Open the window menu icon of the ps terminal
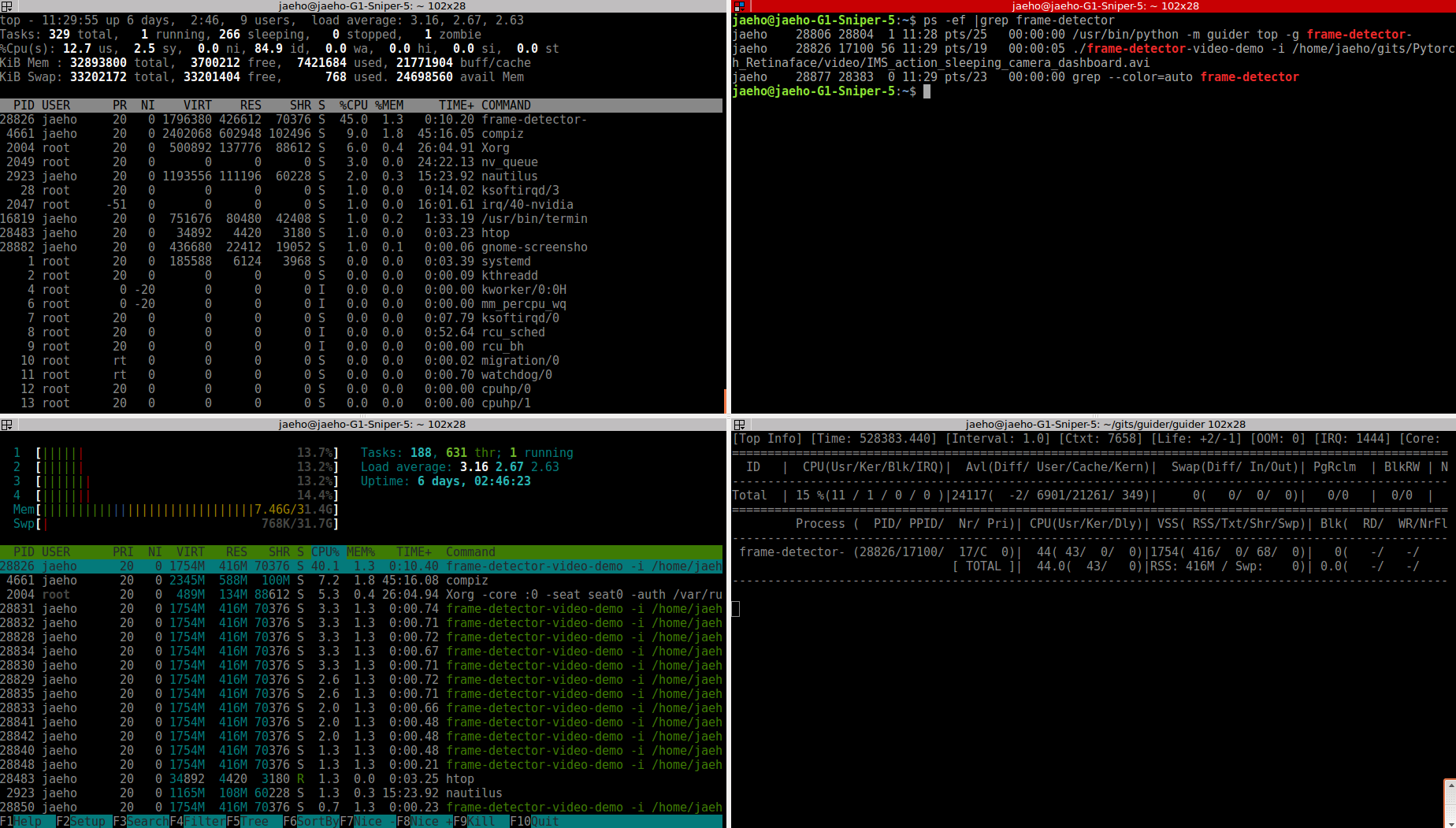The width and height of the screenshot is (1456, 828). click(737, 7)
